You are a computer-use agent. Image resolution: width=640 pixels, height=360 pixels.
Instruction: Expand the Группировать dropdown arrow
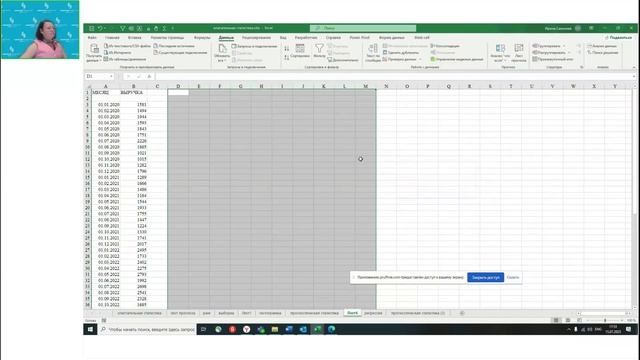[564, 46]
